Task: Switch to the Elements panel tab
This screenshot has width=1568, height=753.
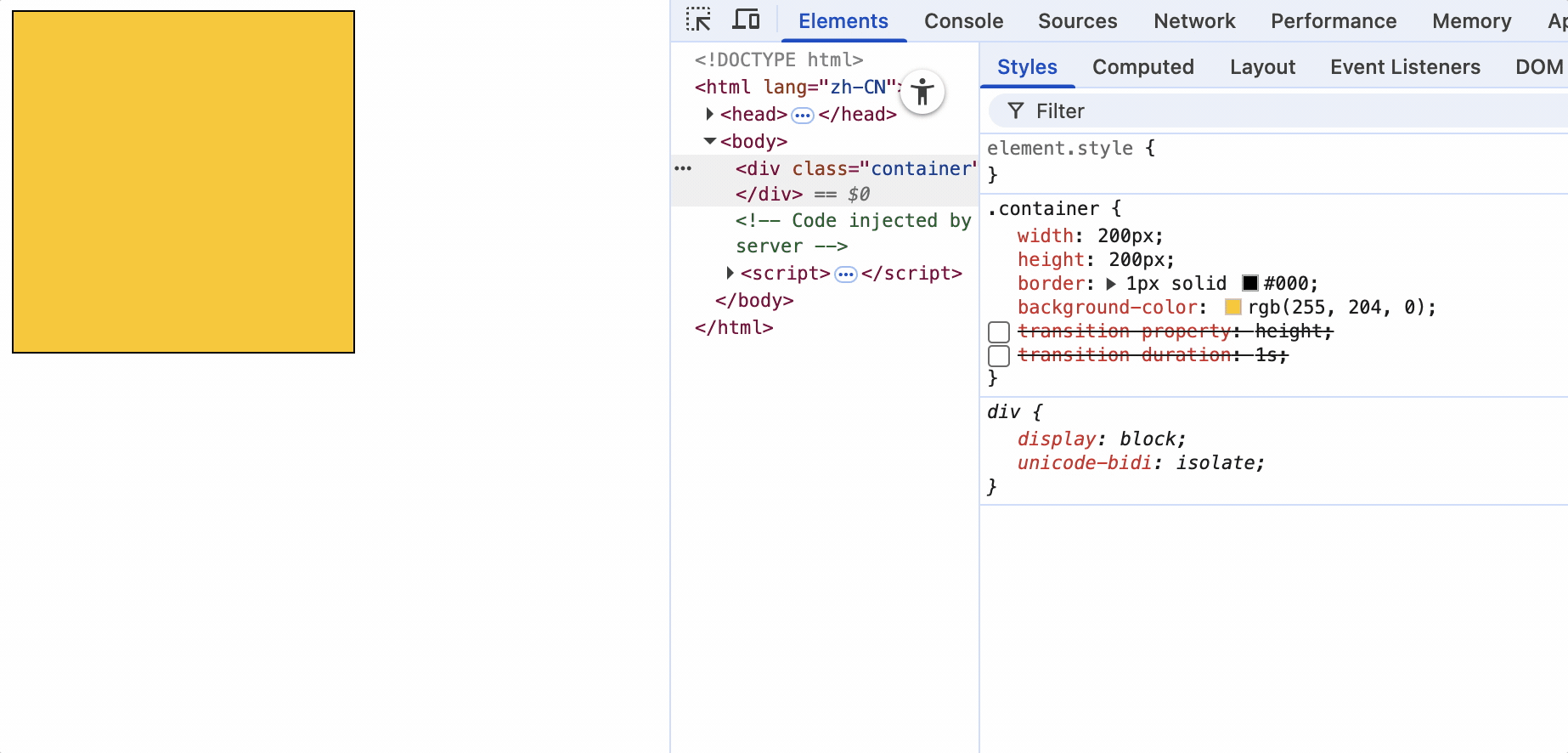Action: coord(843,21)
